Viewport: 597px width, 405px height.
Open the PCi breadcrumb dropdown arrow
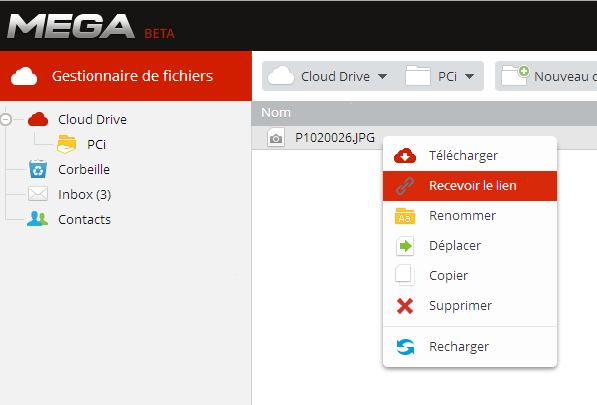click(x=470, y=77)
